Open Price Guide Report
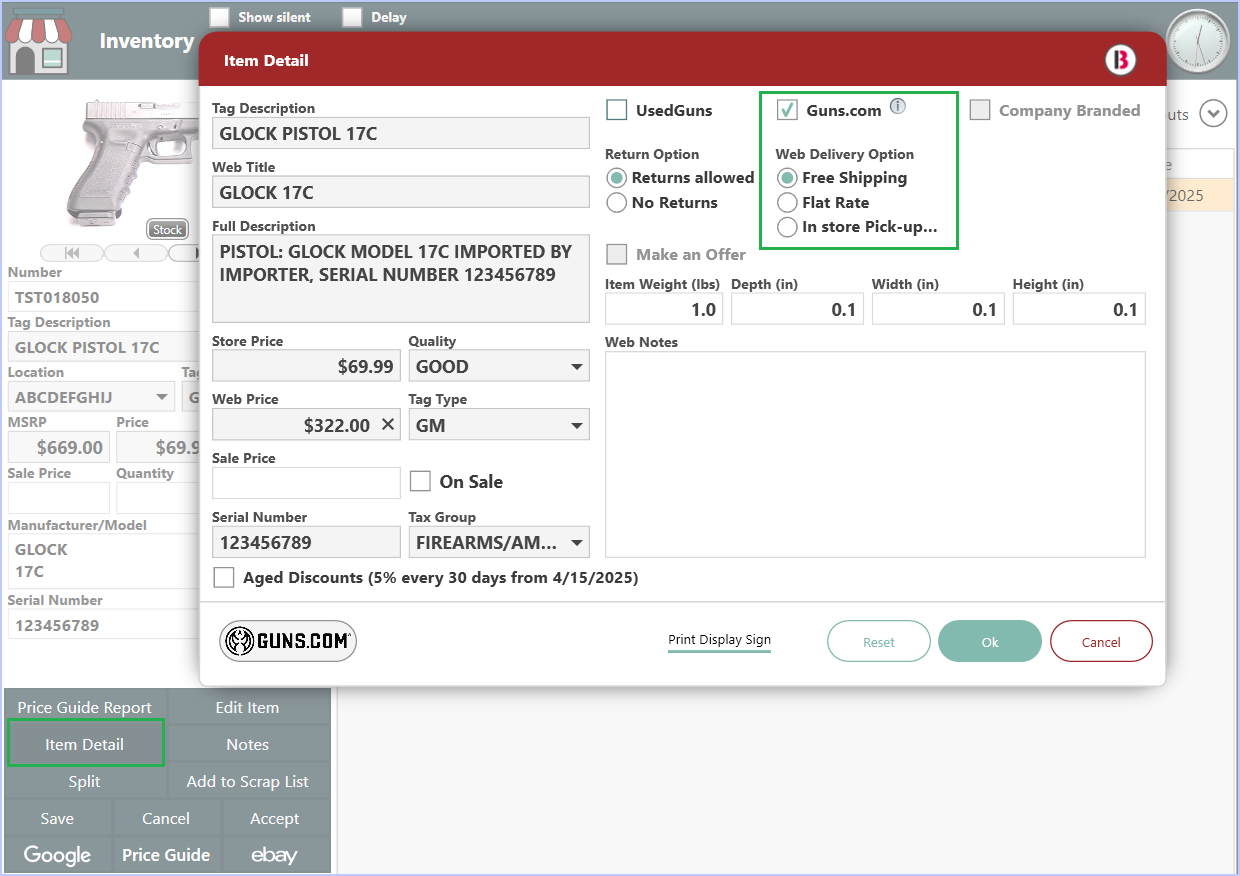This screenshot has height=876, width=1240. (x=85, y=707)
